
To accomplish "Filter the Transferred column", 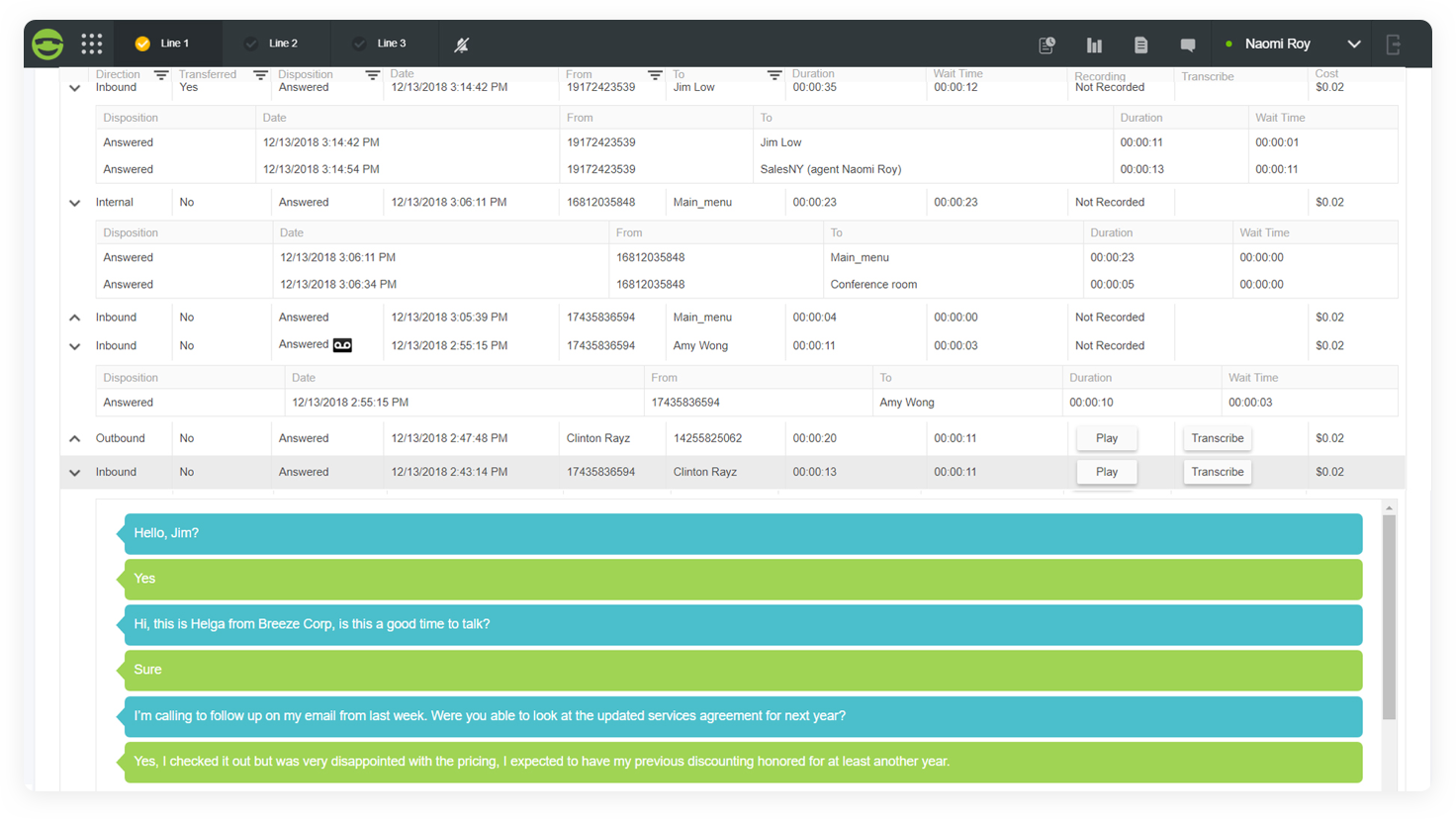I will point(260,75).
